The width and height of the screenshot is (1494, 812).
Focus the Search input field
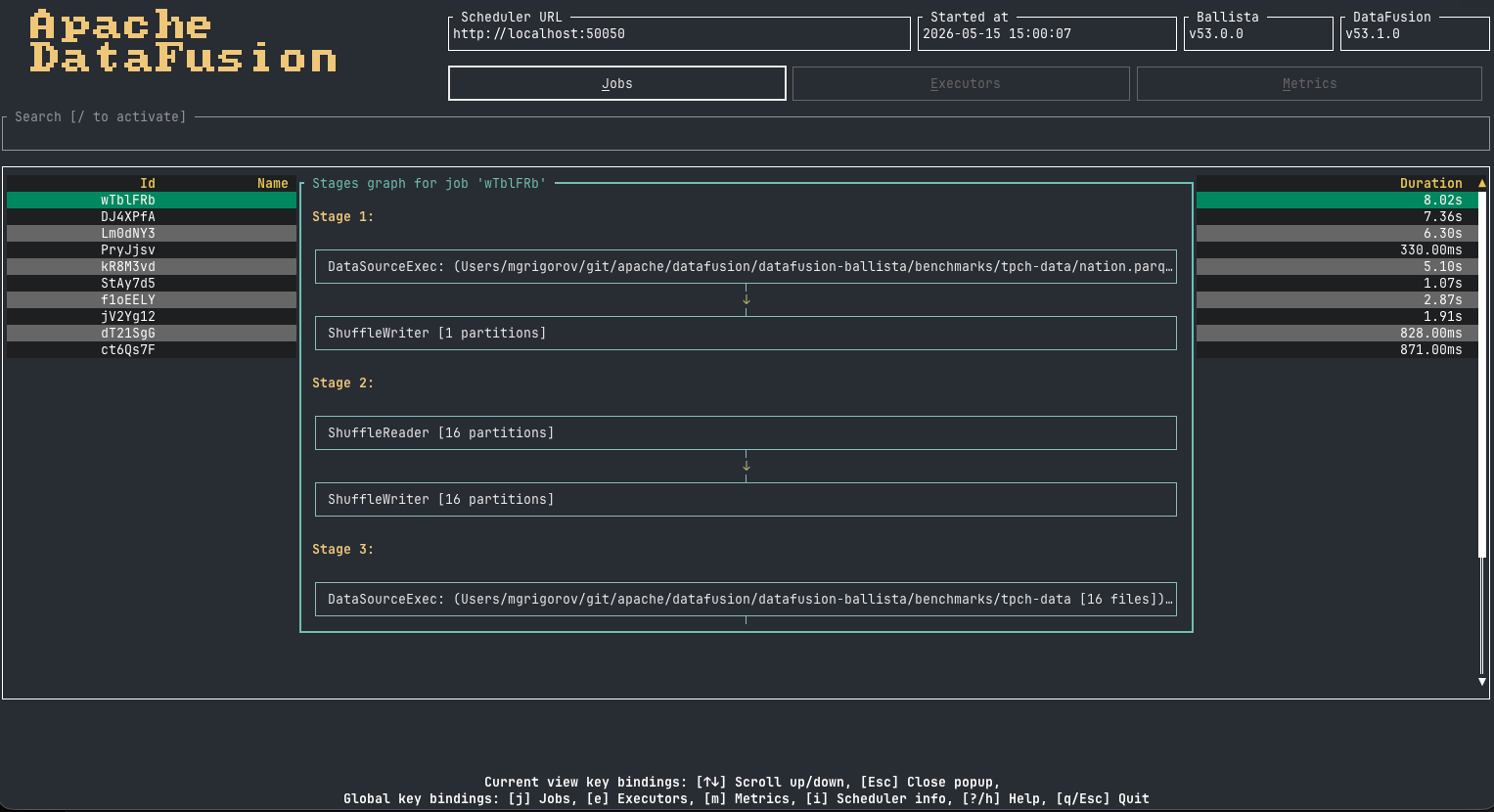coord(747,134)
